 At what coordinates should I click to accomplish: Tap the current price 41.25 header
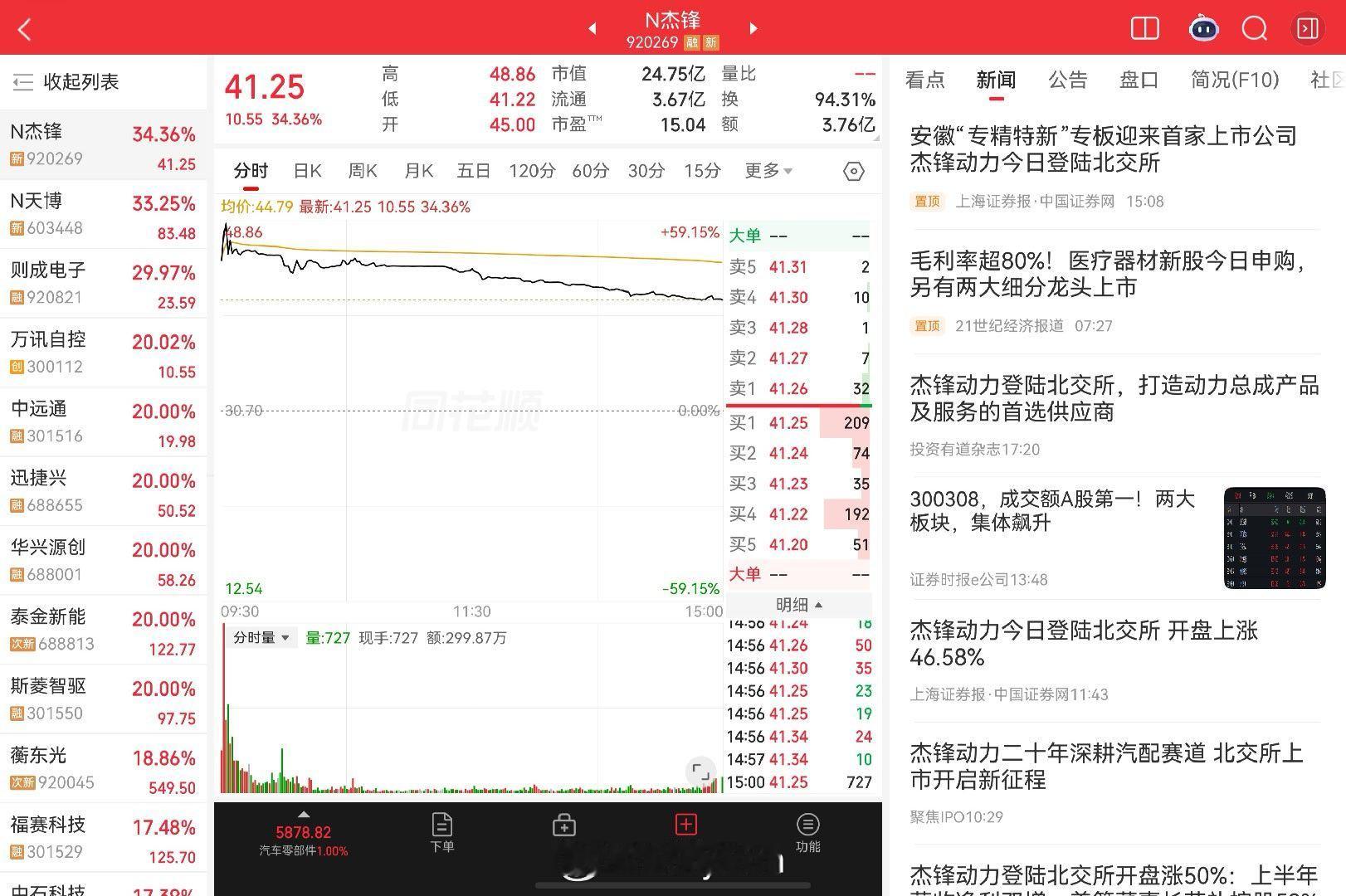pyautogui.click(x=265, y=87)
